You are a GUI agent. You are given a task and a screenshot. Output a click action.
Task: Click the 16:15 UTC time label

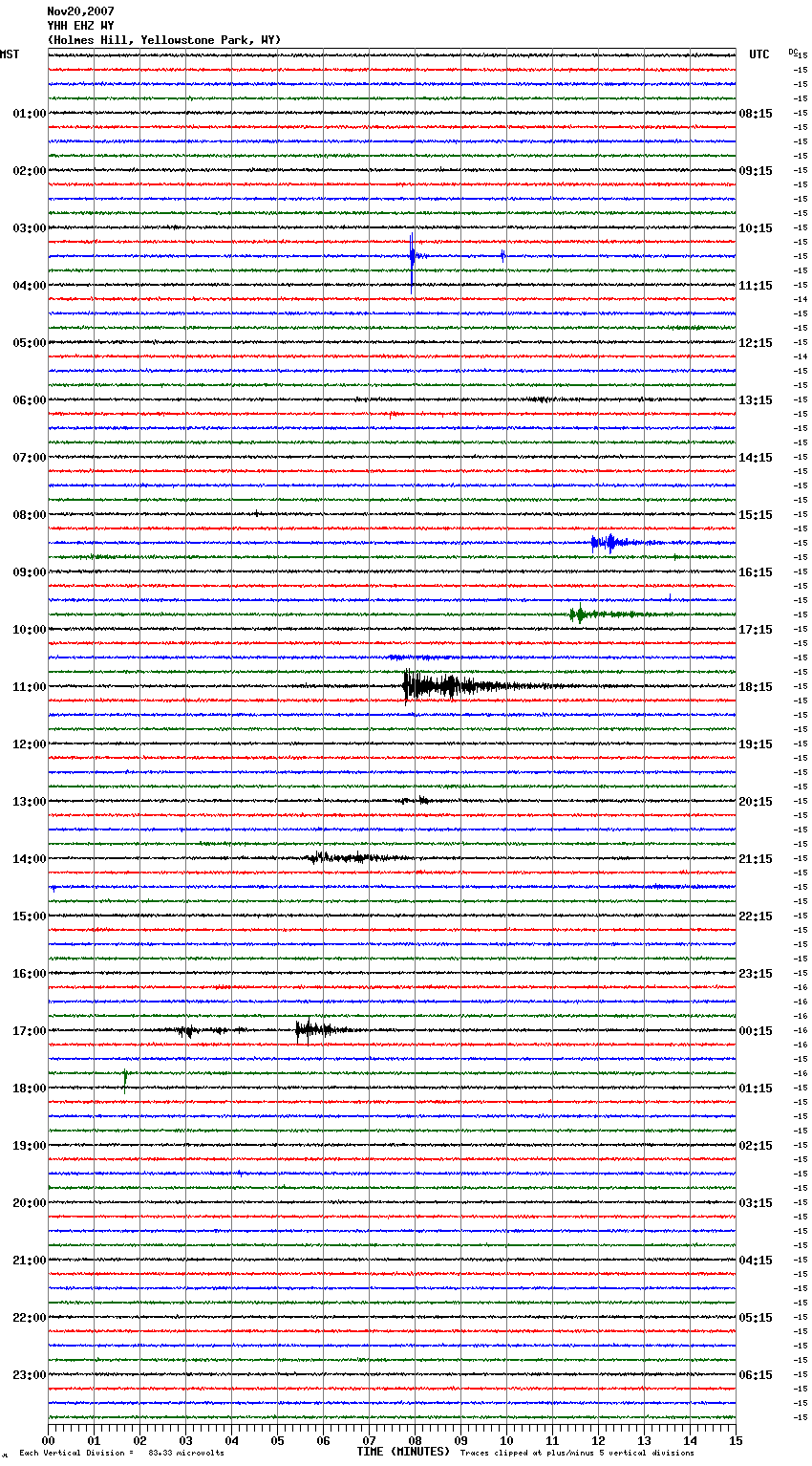pyautogui.click(x=756, y=572)
